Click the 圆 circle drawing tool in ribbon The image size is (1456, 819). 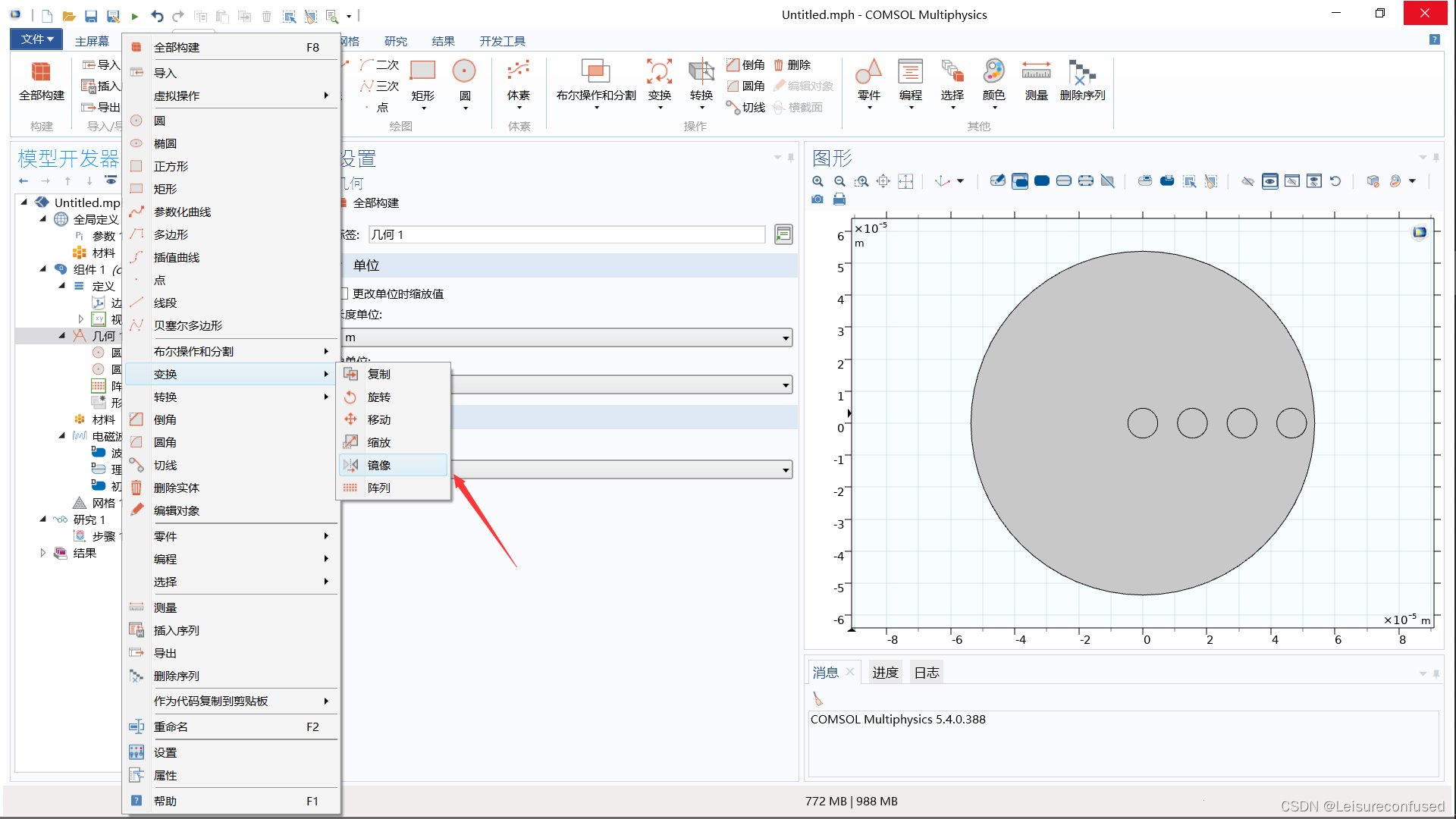(464, 84)
